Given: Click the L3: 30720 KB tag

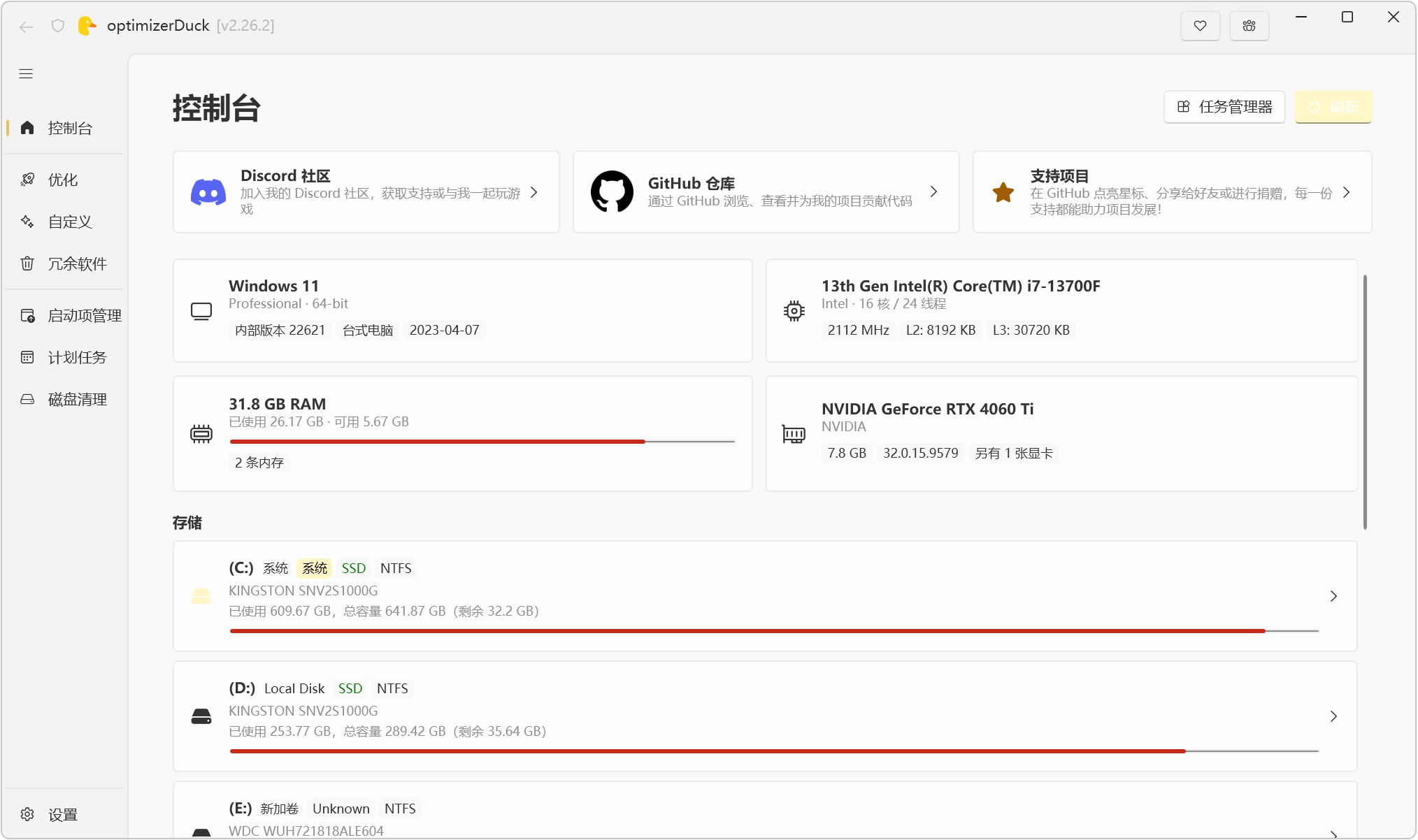Looking at the screenshot, I should tap(1031, 330).
